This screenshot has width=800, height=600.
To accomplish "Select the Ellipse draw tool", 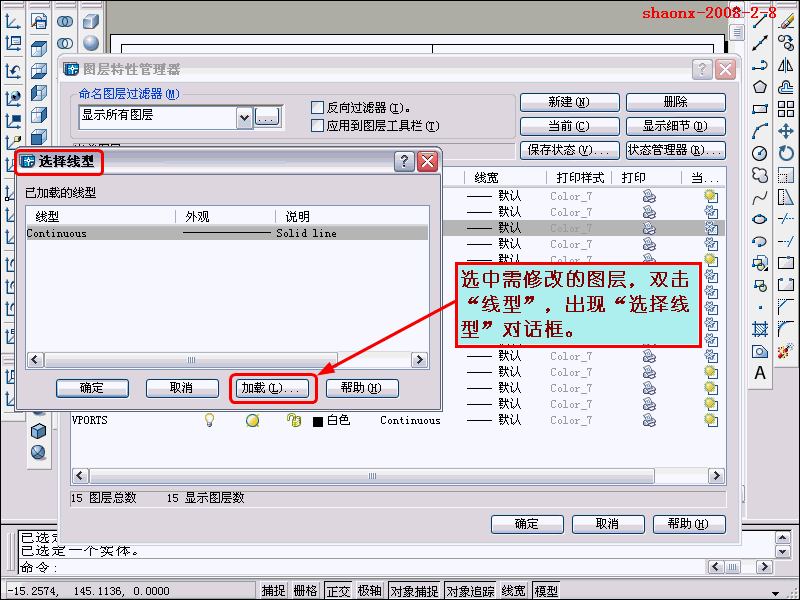I will (x=760, y=219).
